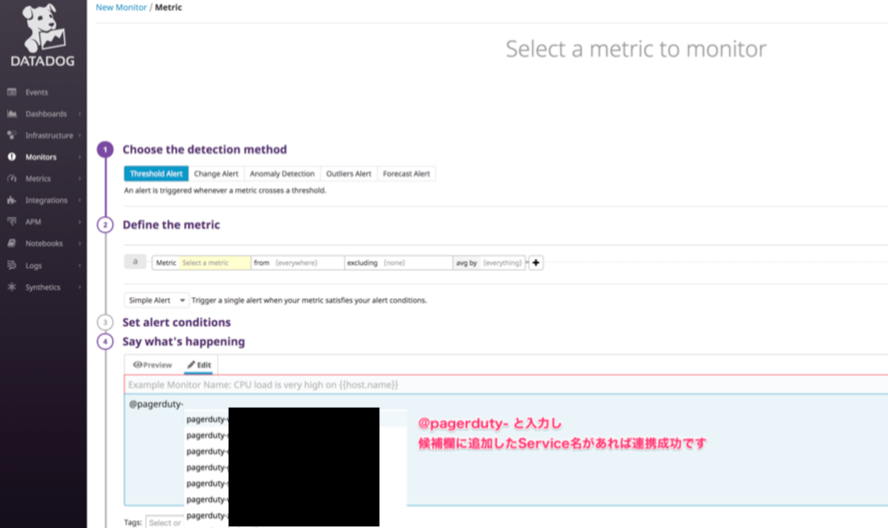Click the excluding (none) field
The height and width of the screenshot is (528, 888).
click(399, 263)
